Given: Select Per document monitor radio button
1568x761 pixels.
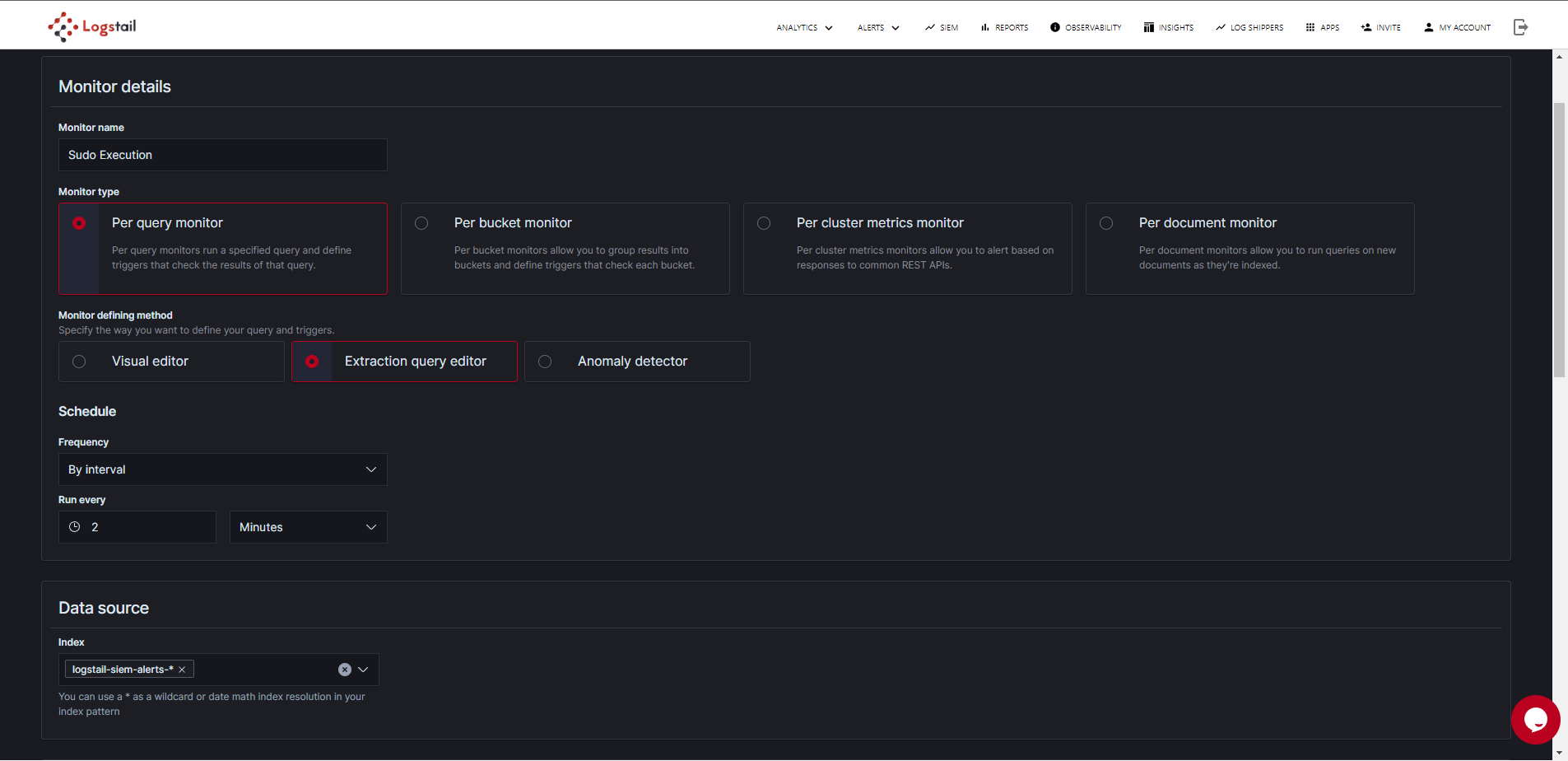Looking at the screenshot, I should [x=1106, y=223].
